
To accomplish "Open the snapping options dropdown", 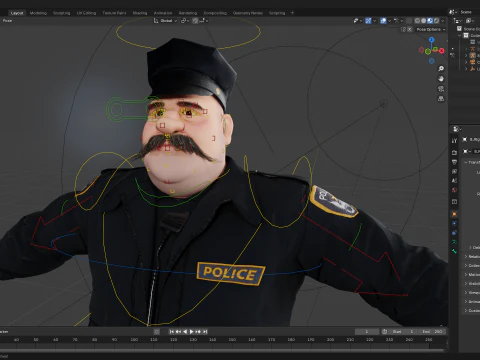I will [x=204, y=21].
